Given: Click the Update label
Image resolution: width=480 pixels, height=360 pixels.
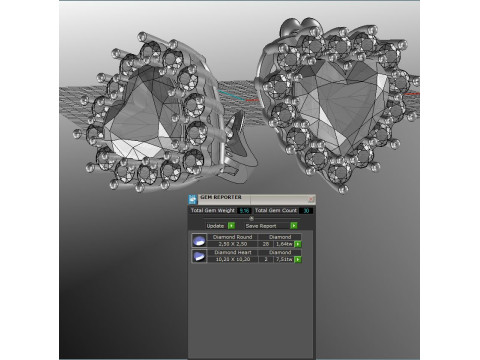Looking at the screenshot, I should 215,226.
